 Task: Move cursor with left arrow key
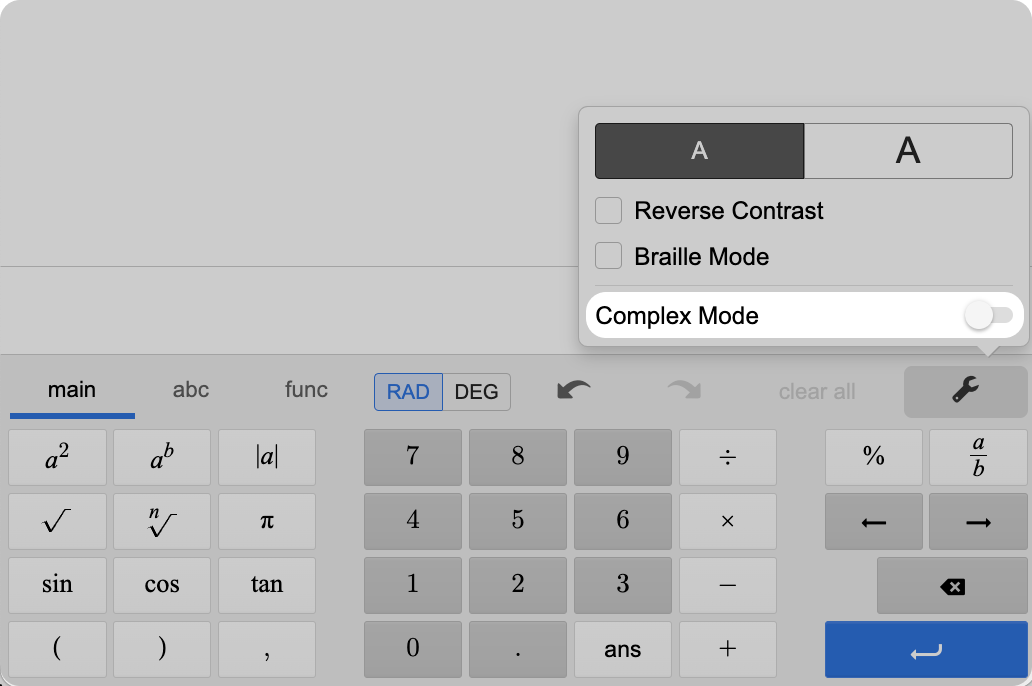[874, 522]
